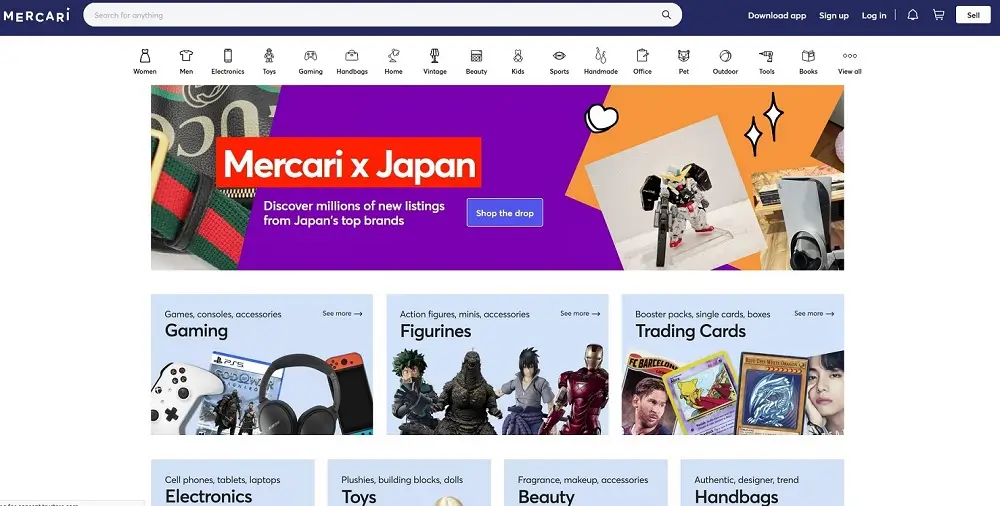The image size is (1000, 506).
Task: Open the Handbags category icon
Action: [351, 56]
